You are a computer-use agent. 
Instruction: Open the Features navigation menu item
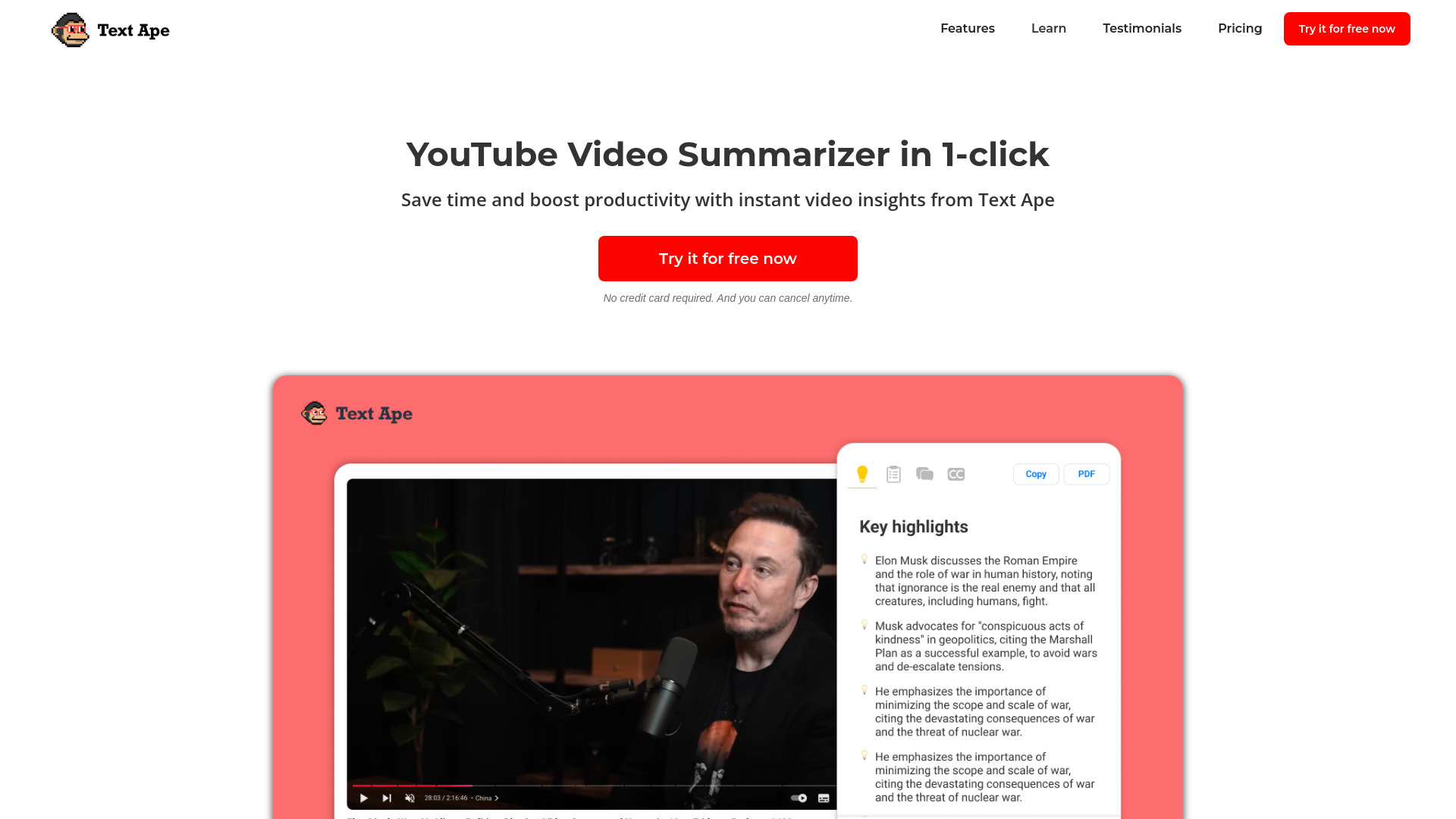pyautogui.click(x=967, y=28)
